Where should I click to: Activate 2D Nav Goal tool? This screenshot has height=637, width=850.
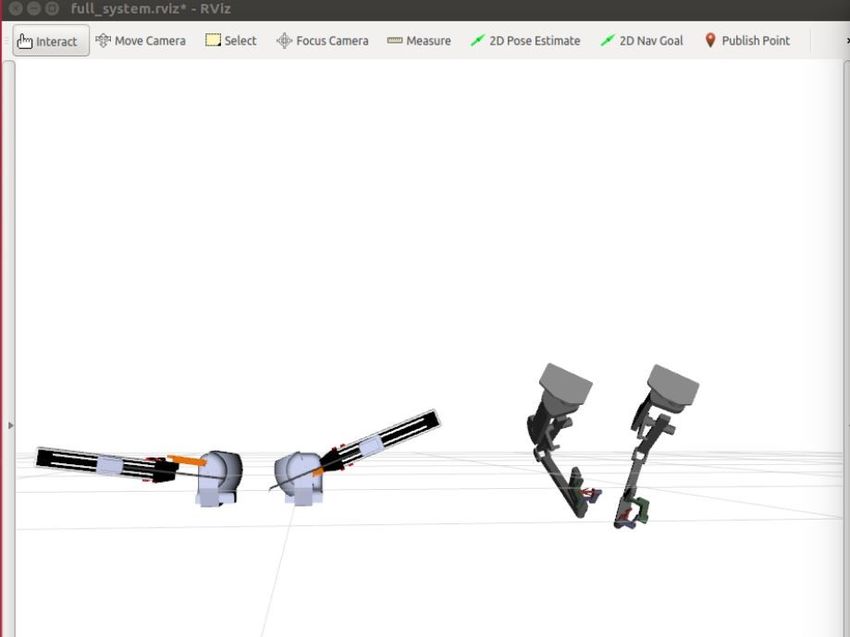click(642, 41)
